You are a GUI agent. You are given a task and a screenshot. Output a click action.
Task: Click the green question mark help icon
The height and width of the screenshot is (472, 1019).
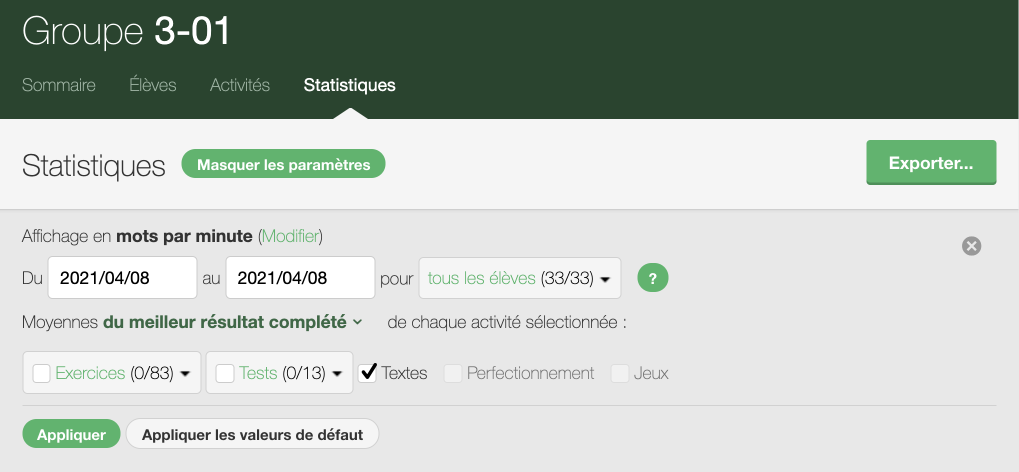pyautogui.click(x=653, y=278)
